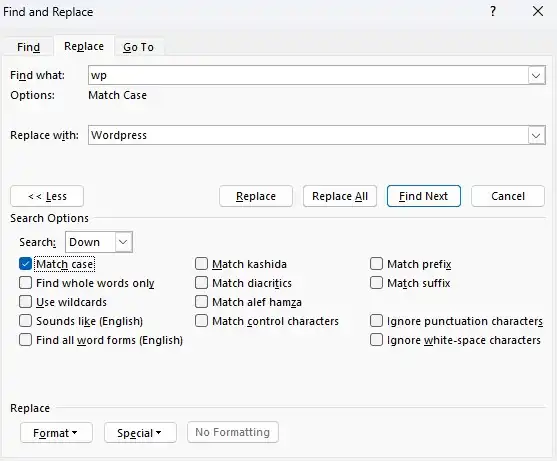Enable Ignore punctuation characters
The width and height of the screenshot is (557, 461).
coord(376,321)
